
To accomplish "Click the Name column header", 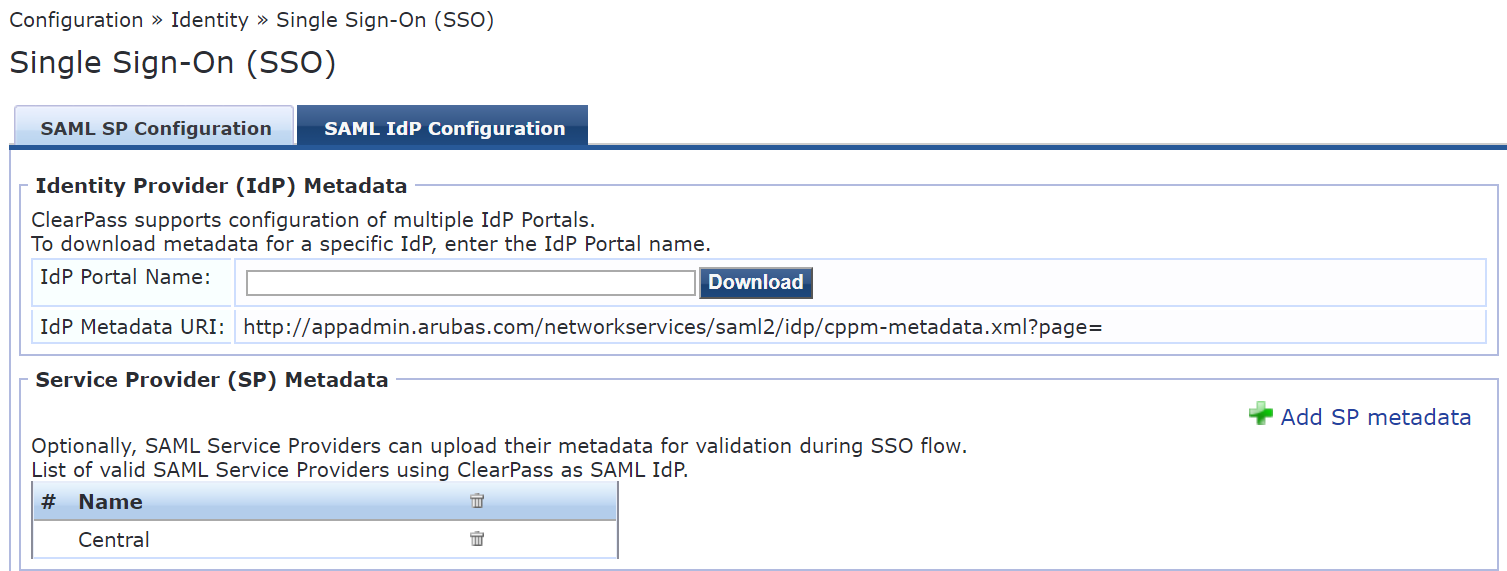I will point(110,502).
